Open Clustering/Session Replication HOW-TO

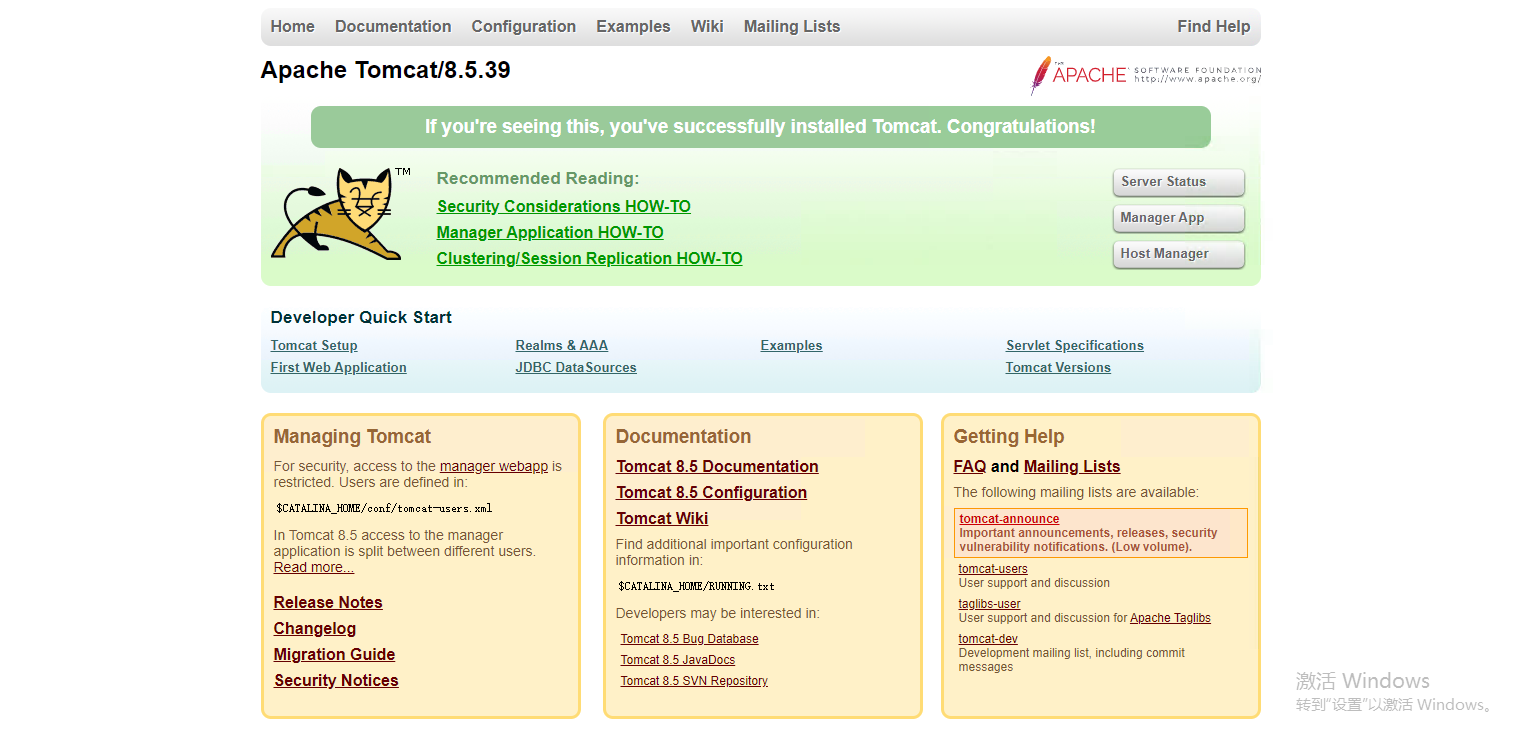click(x=590, y=259)
